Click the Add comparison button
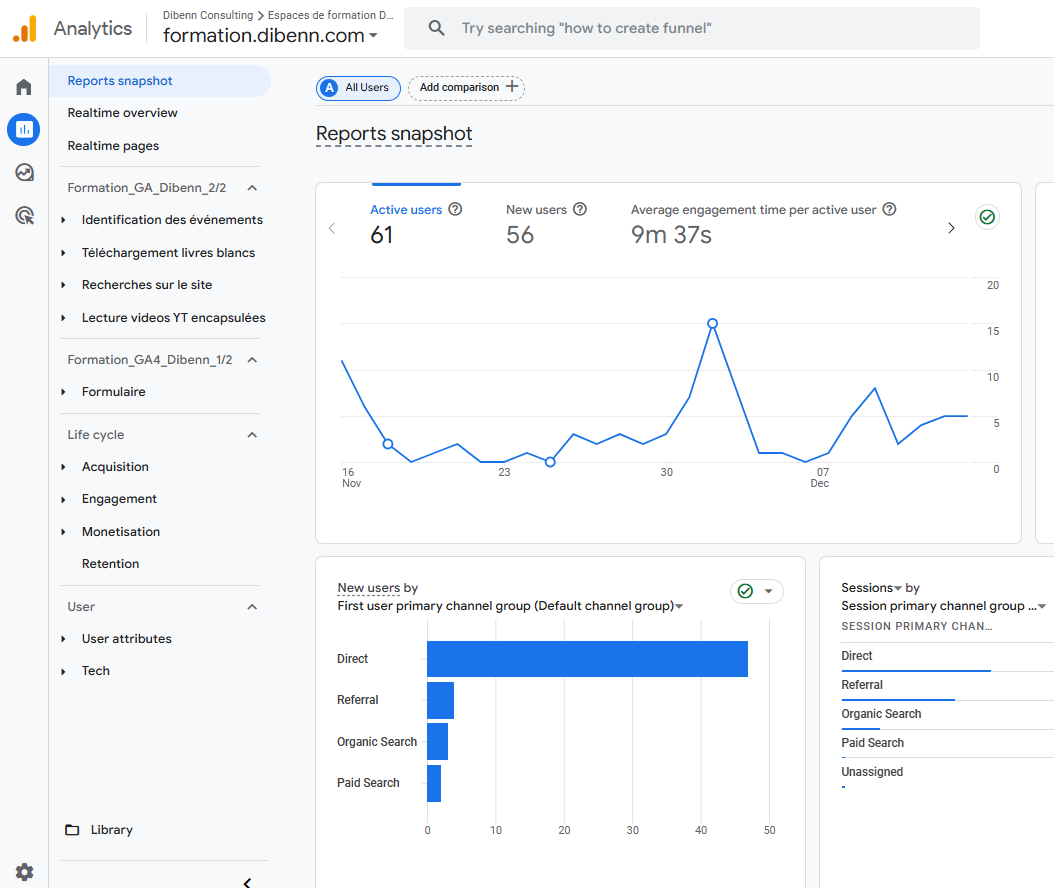The height and width of the screenshot is (888, 1054). point(467,88)
